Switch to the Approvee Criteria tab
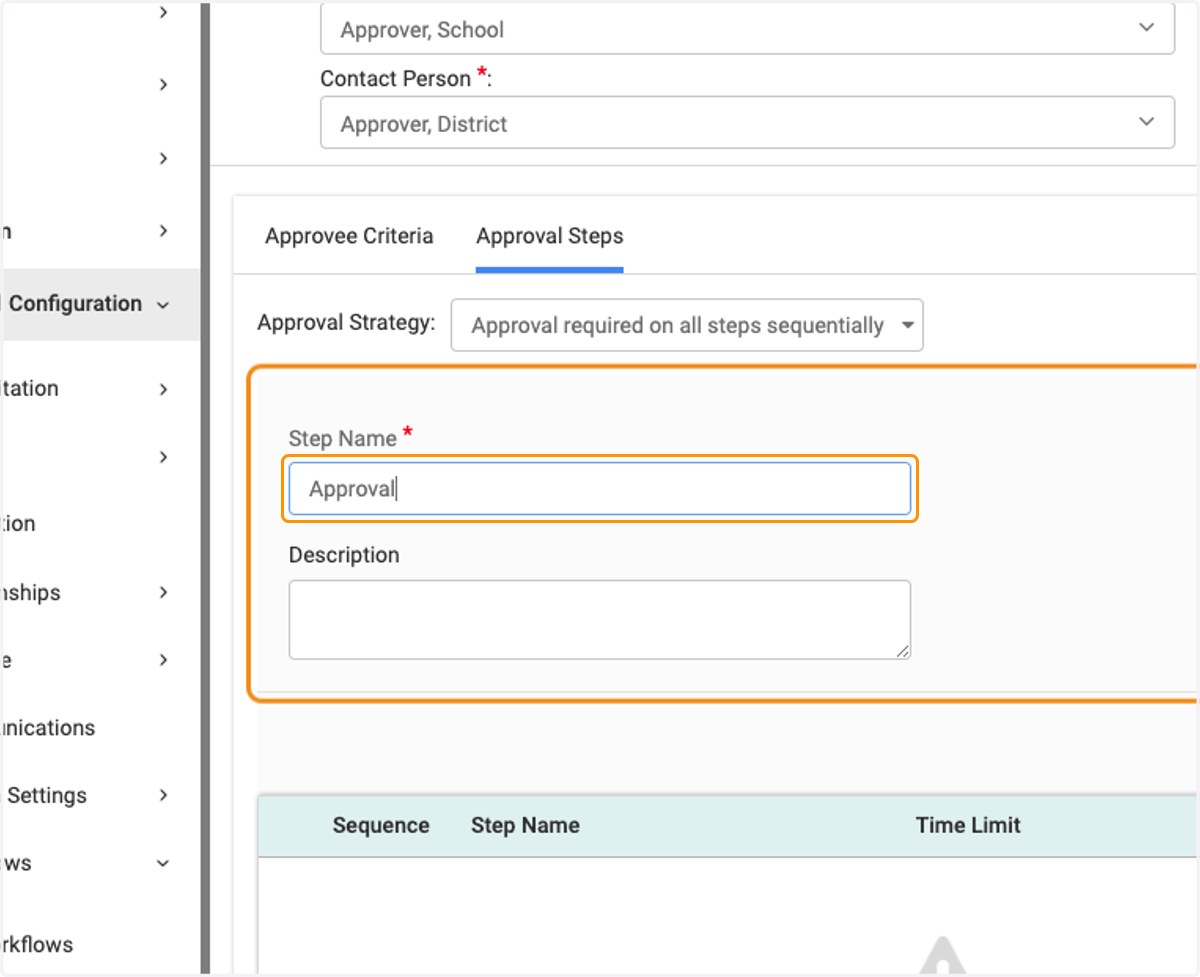This screenshot has height=977, width=1200. pos(349,236)
